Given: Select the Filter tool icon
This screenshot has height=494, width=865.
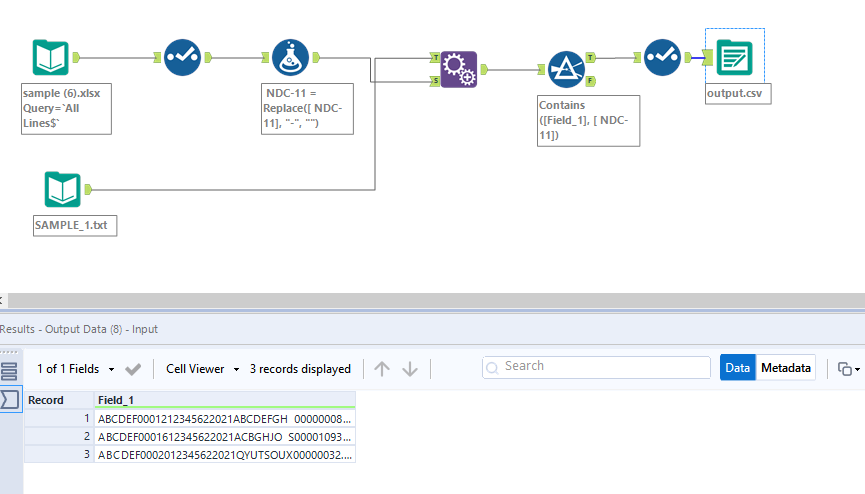Looking at the screenshot, I should tap(566, 69).
